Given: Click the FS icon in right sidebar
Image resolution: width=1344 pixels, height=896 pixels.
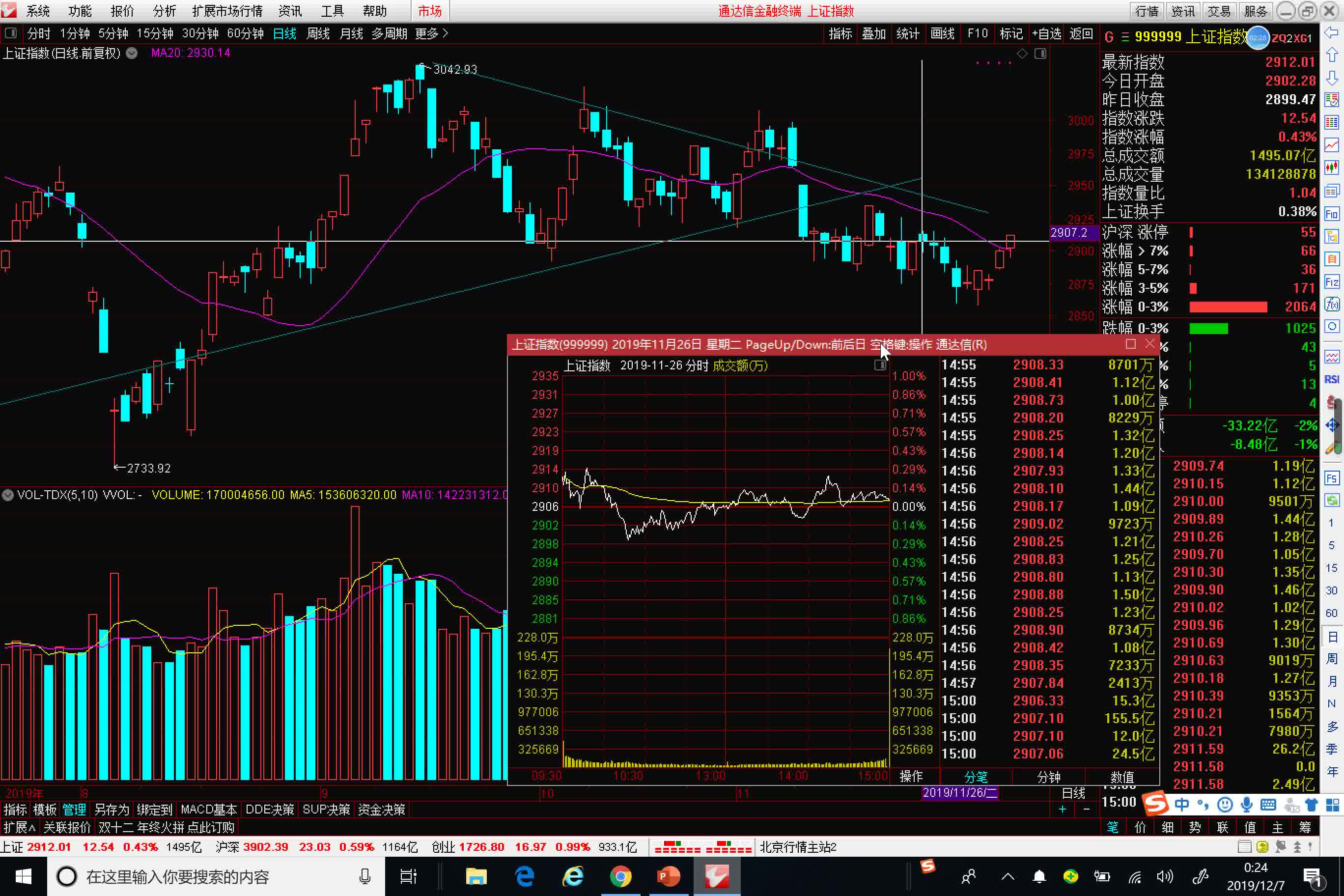Looking at the screenshot, I should [x=1332, y=477].
